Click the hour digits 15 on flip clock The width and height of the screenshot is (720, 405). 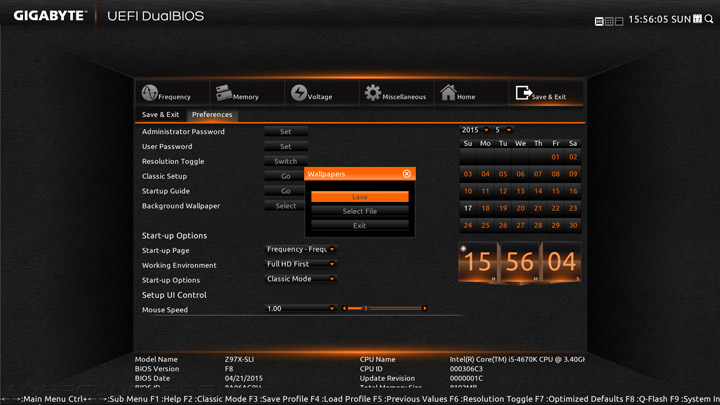pyautogui.click(x=478, y=262)
